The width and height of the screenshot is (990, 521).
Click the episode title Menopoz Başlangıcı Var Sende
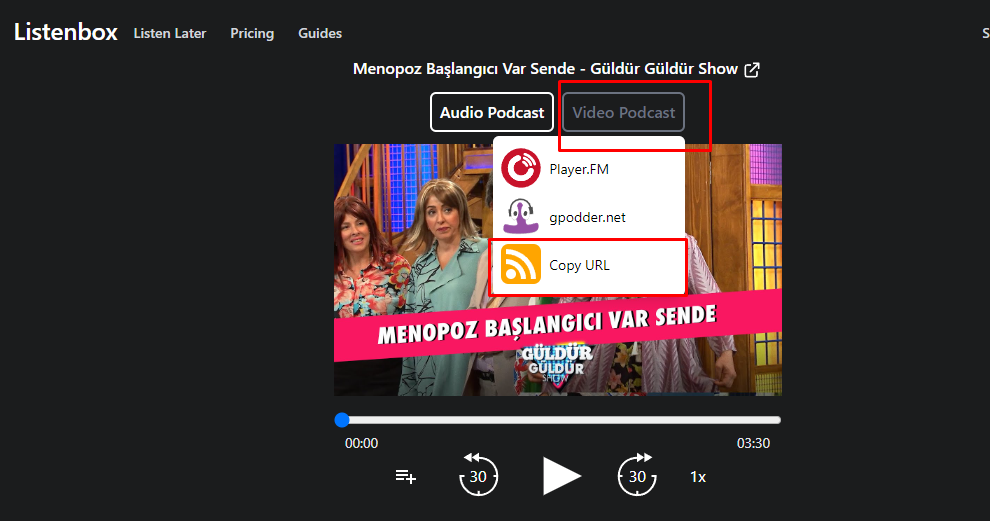tap(546, 69)
